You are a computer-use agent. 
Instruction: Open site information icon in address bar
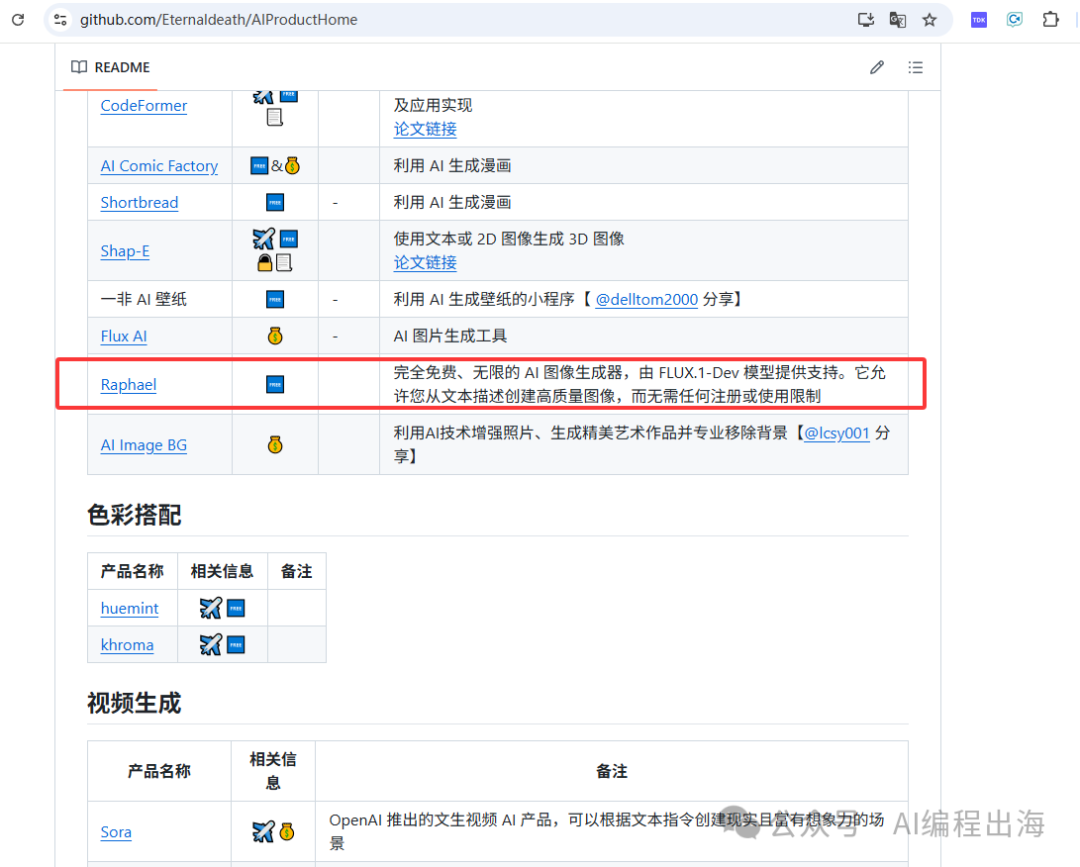[x=60, y=20]
